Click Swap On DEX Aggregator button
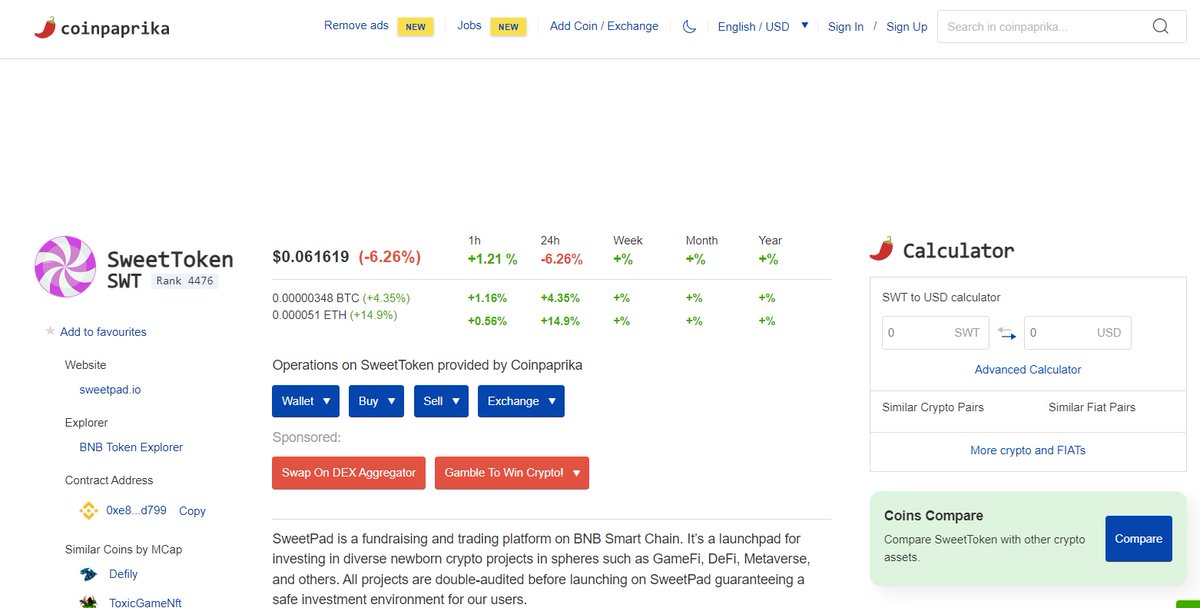The height and width of the screenshot is (608, 1200). 349,473
